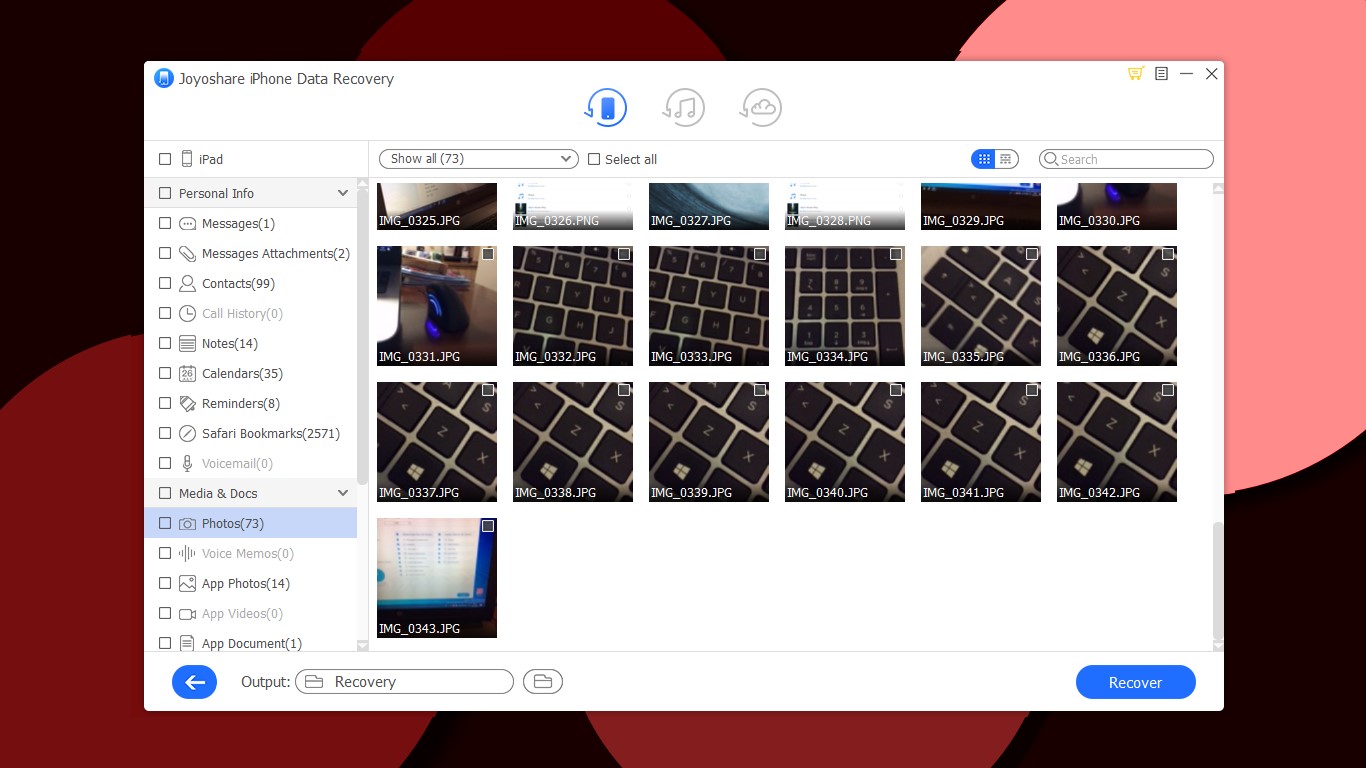Click the Messages Attachments paperclip icon
The width and height of the screenshot is (1366, 768).
pos(187,254)
